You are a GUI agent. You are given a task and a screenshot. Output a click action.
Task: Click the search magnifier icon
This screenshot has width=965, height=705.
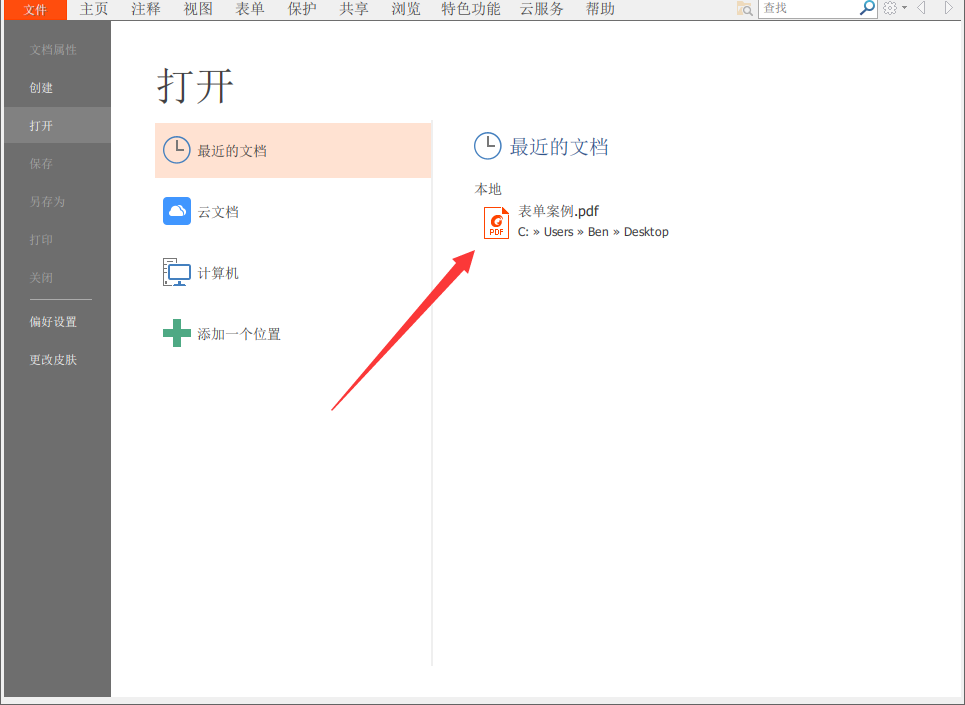866,8
